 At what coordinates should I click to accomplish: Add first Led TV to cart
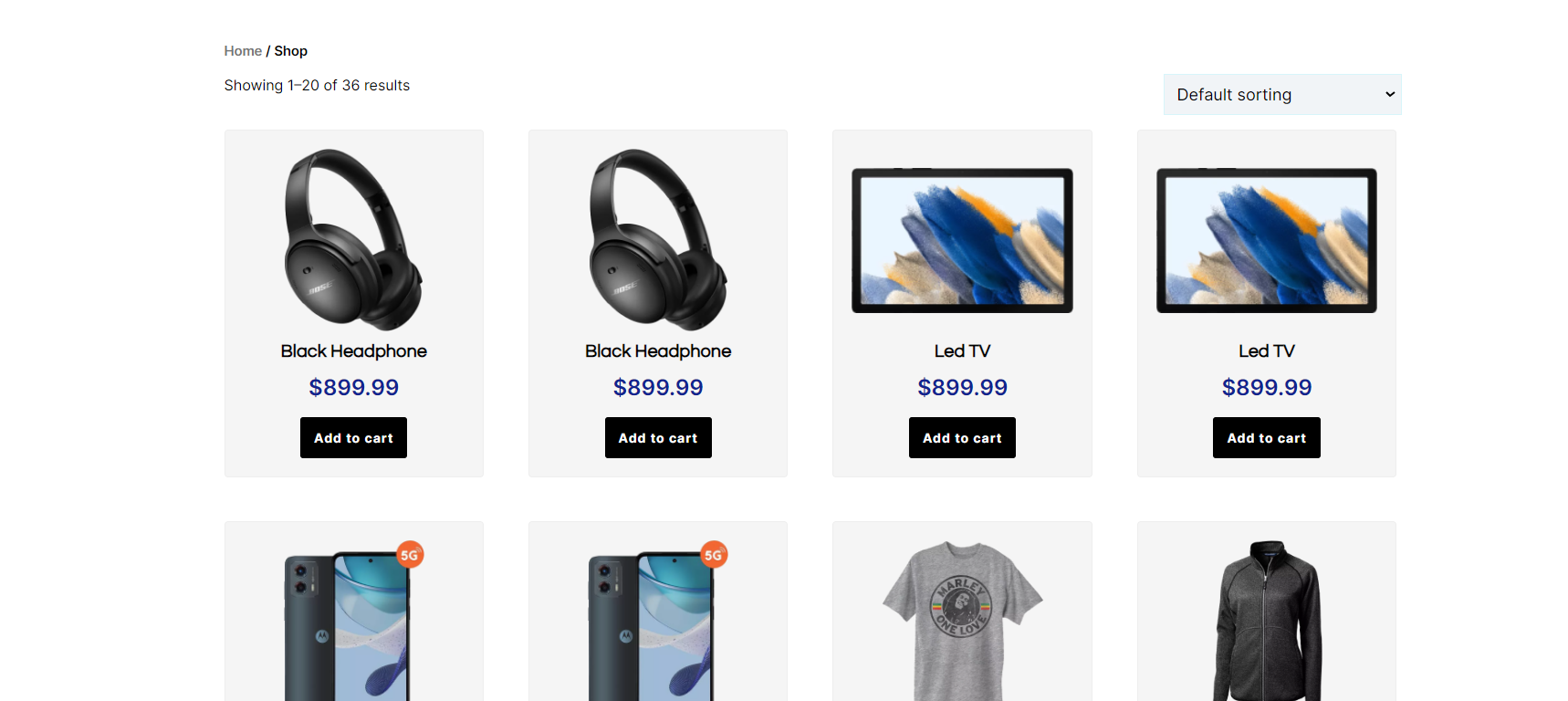(962, 438)
